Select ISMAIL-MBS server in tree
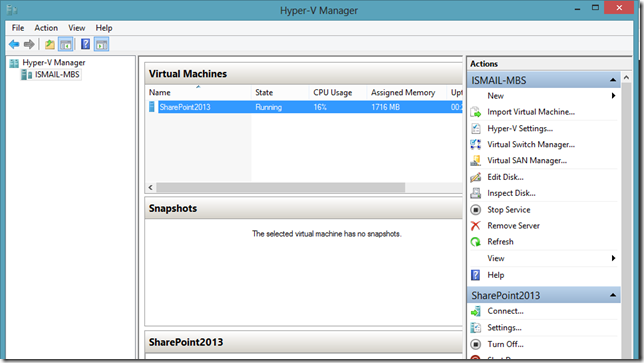644x363 pixels. pos(57,74)
